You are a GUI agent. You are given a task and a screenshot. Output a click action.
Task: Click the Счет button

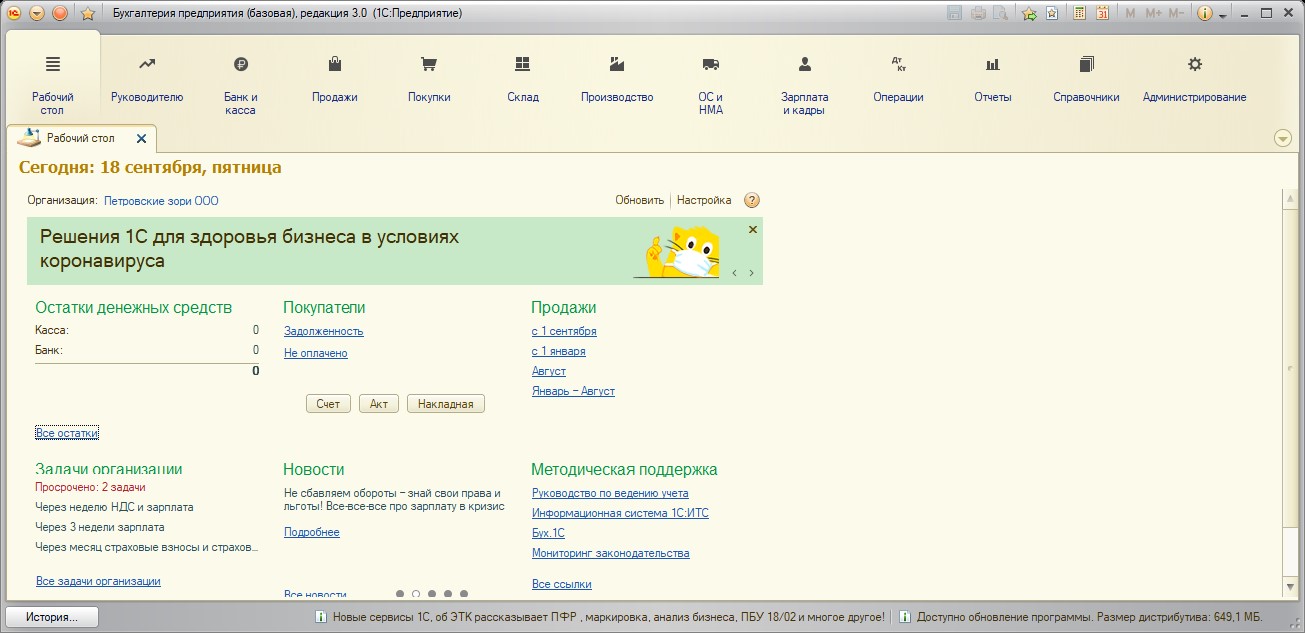tap(328, 404)
